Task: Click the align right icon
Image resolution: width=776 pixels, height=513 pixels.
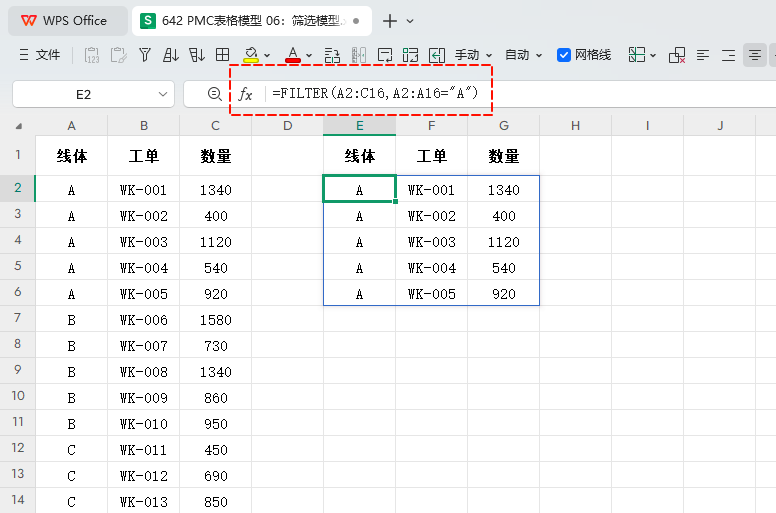Action: tap(728, 55)
